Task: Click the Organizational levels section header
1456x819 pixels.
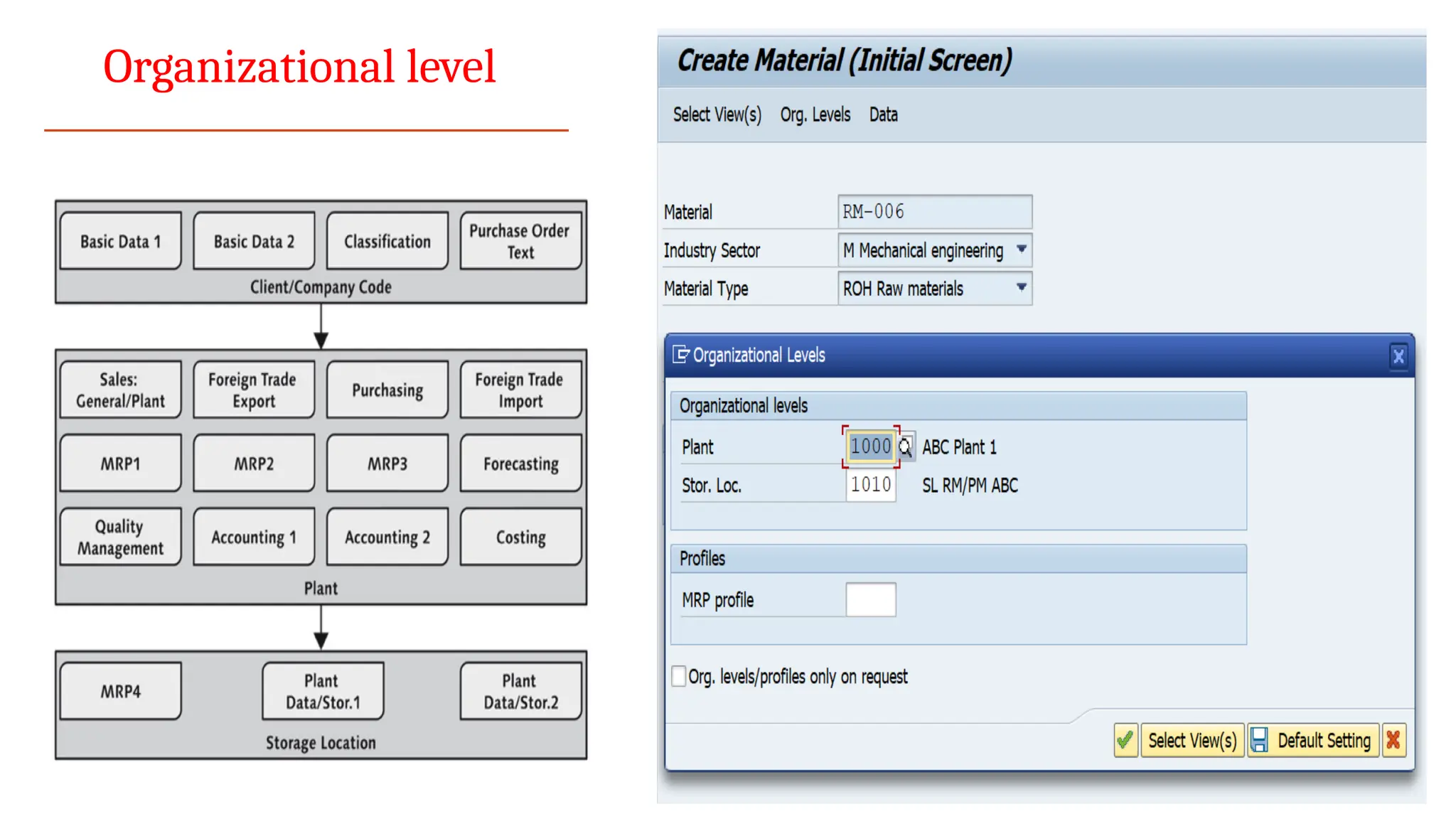Action: pyautogui.click(x=958, y=406)
